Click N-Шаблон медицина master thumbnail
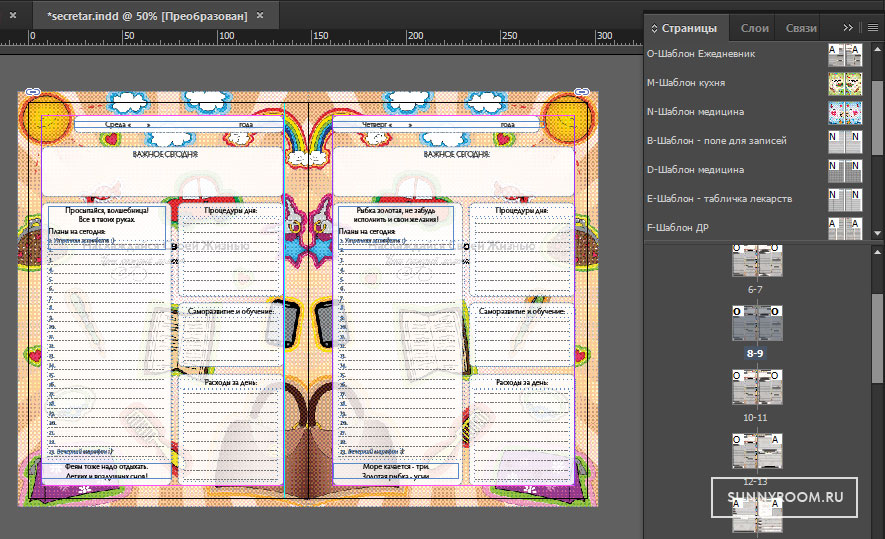The image size is (885, 539). point(845,113)
